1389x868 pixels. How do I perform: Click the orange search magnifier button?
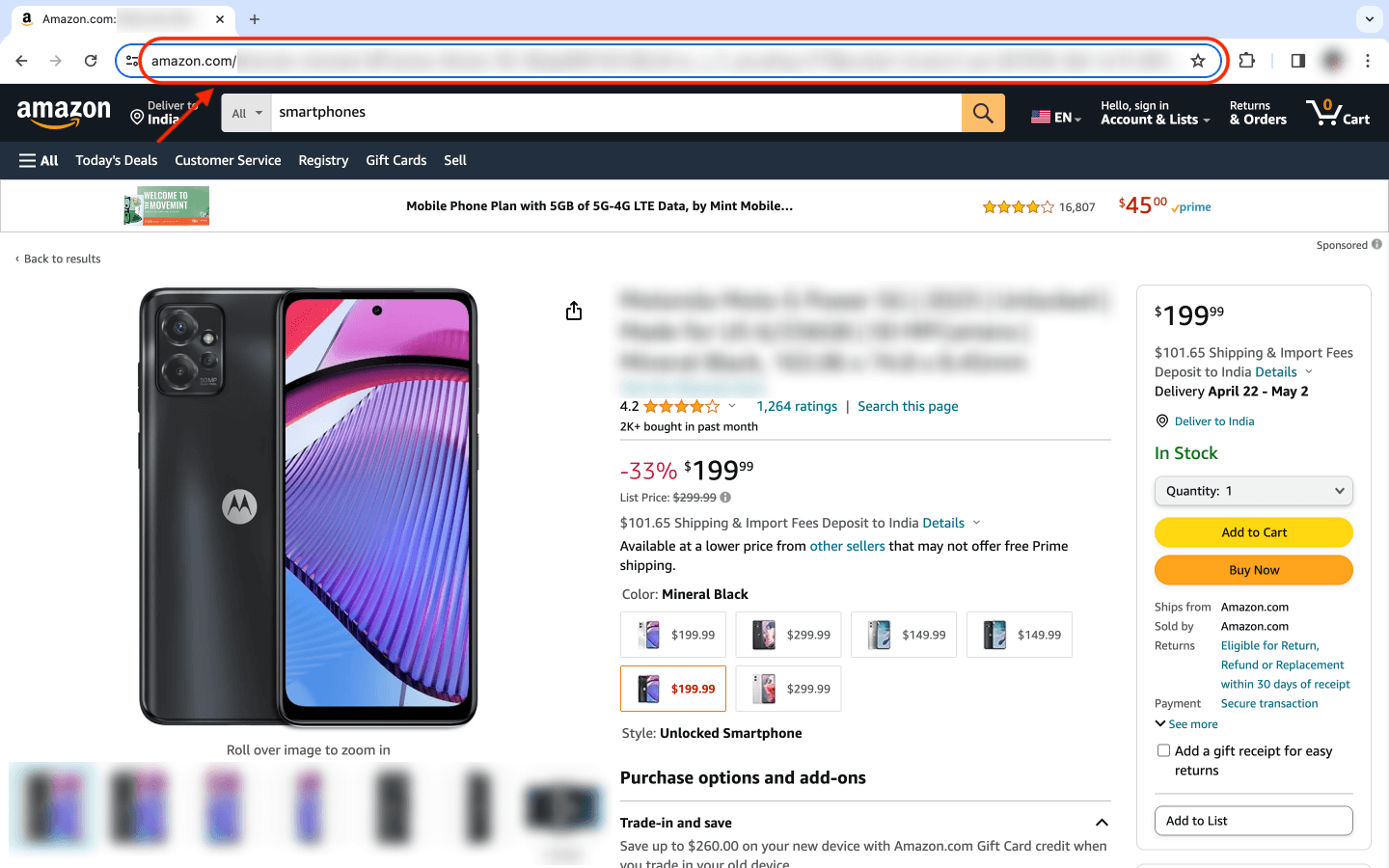click(983, 113)
